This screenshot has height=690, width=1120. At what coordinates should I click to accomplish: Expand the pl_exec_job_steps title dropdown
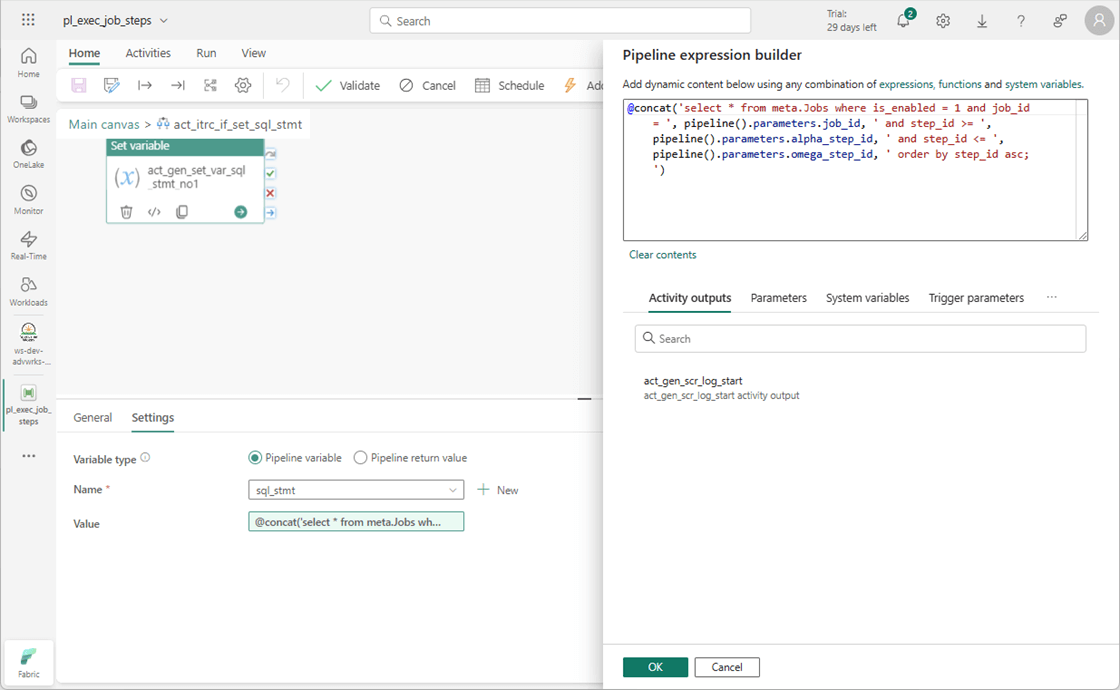click(164, 21)
